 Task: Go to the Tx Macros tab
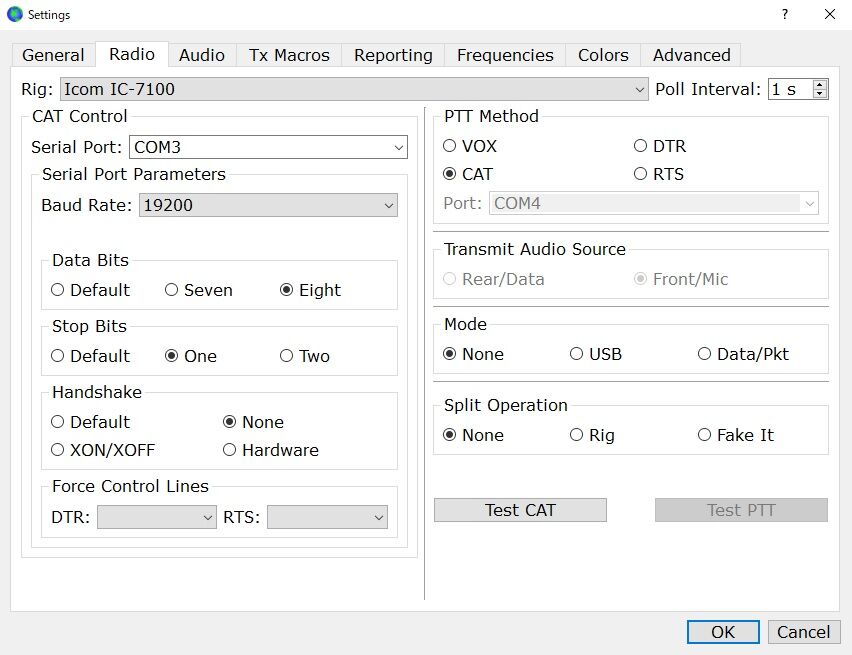click(x=289, y=55)
